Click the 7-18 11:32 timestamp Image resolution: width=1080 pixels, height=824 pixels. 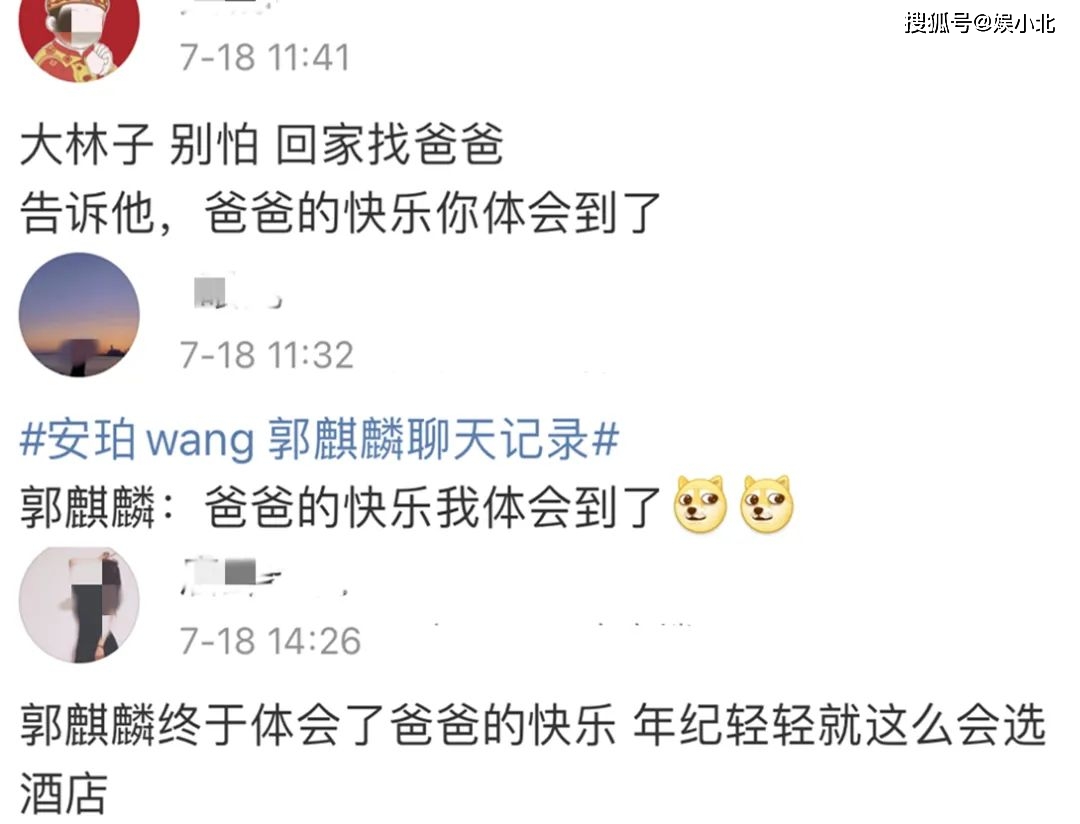pos(267,355)
